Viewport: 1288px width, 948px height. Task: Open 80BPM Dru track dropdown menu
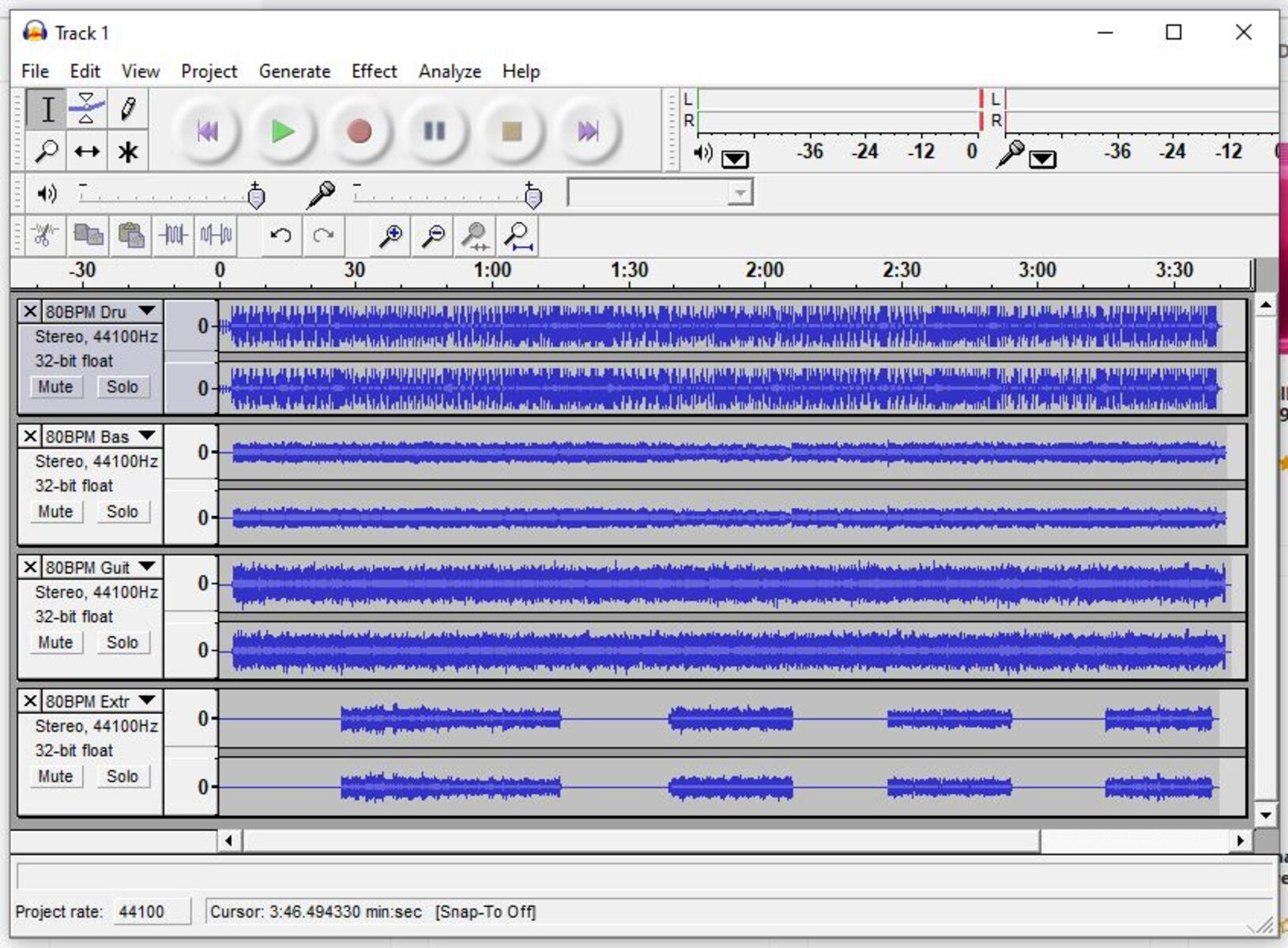click(147, 311)
